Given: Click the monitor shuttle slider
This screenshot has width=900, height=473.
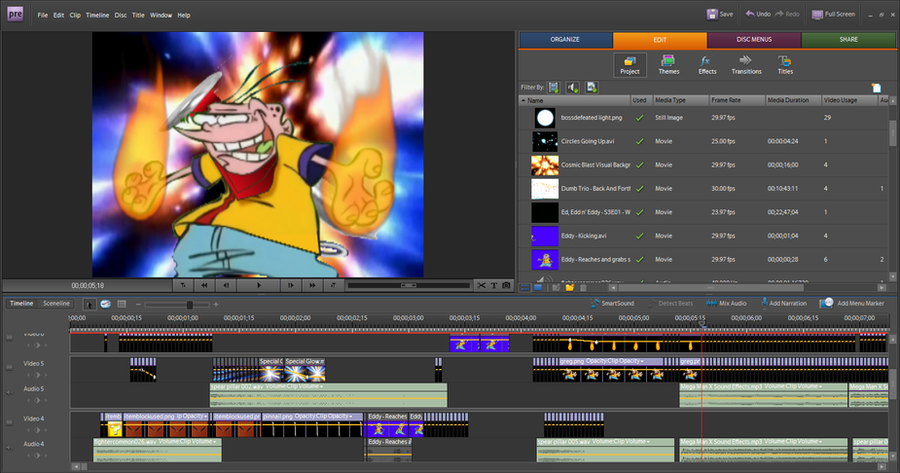Looking at the screenshot, I should point(409,285).
